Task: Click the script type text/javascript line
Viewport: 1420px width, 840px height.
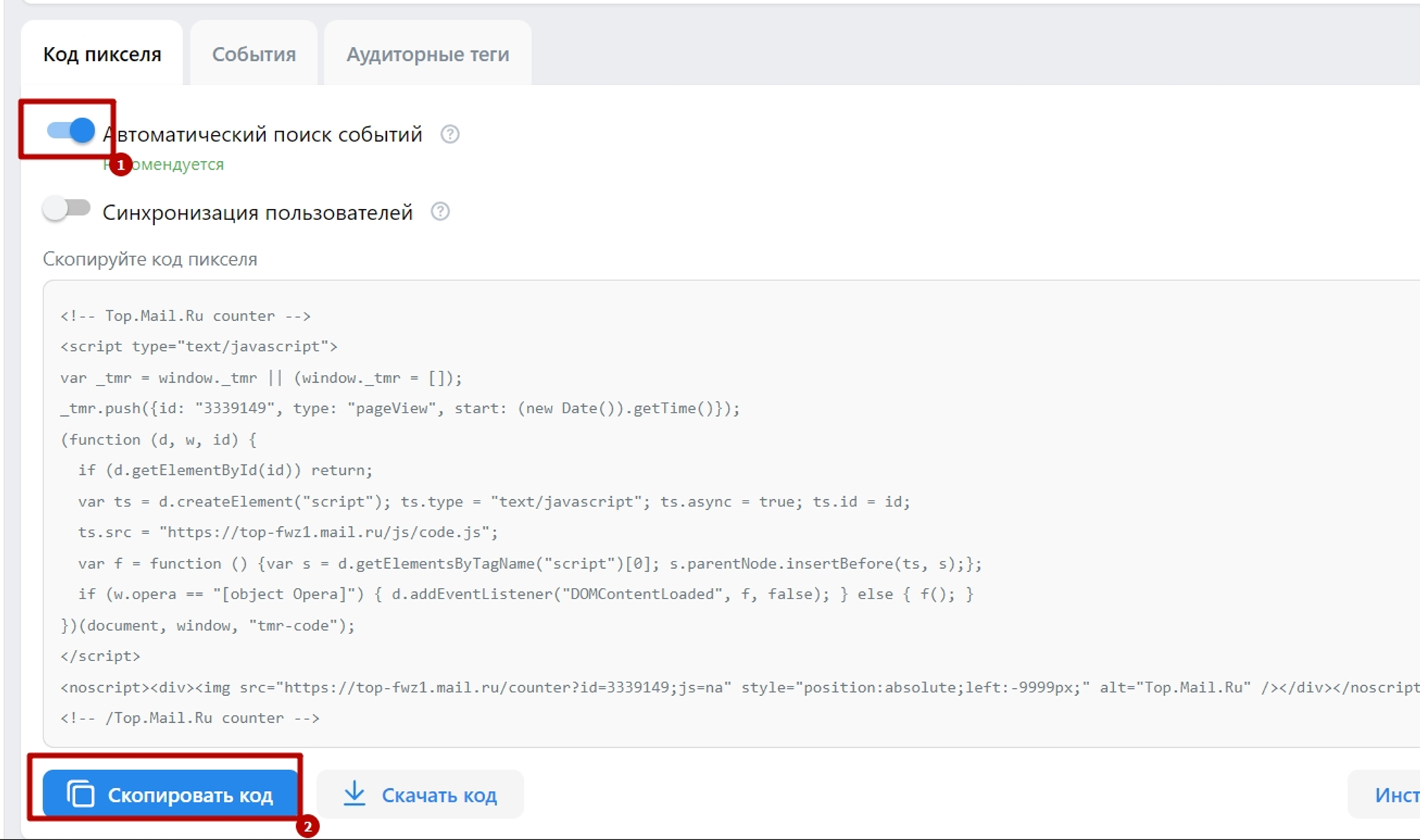Action: [x=199, y=347]
